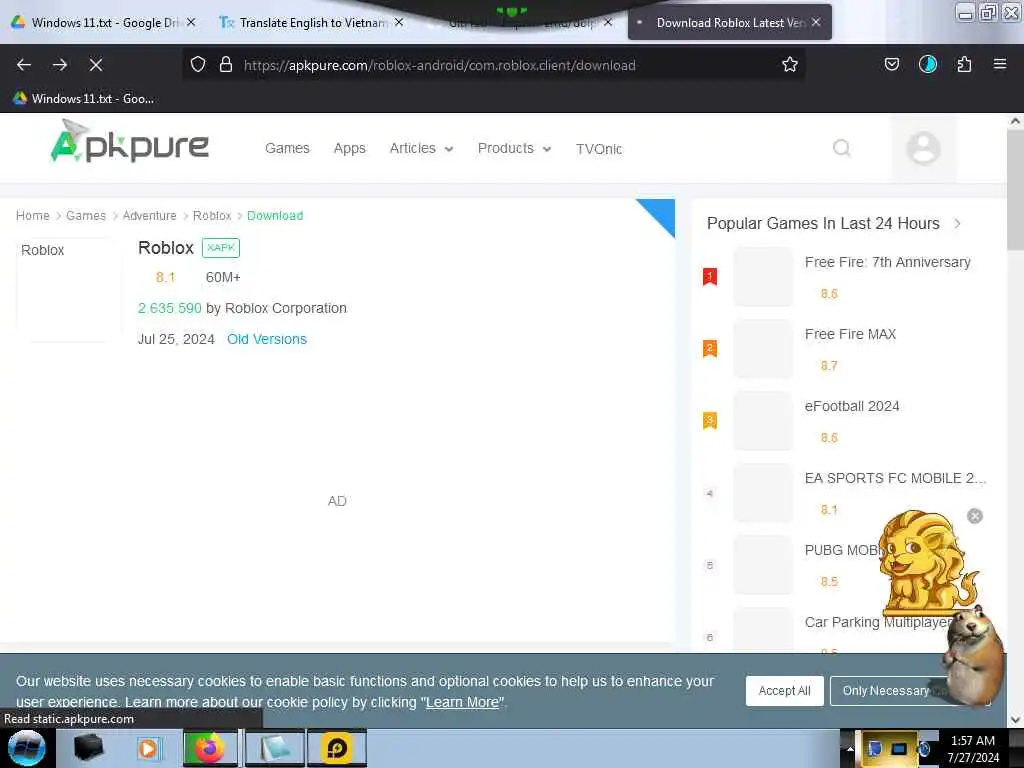Click the page vertical scrollbar thumb
The width and height of the screenshot is (1024, 768).
(x=1015, y=189)
